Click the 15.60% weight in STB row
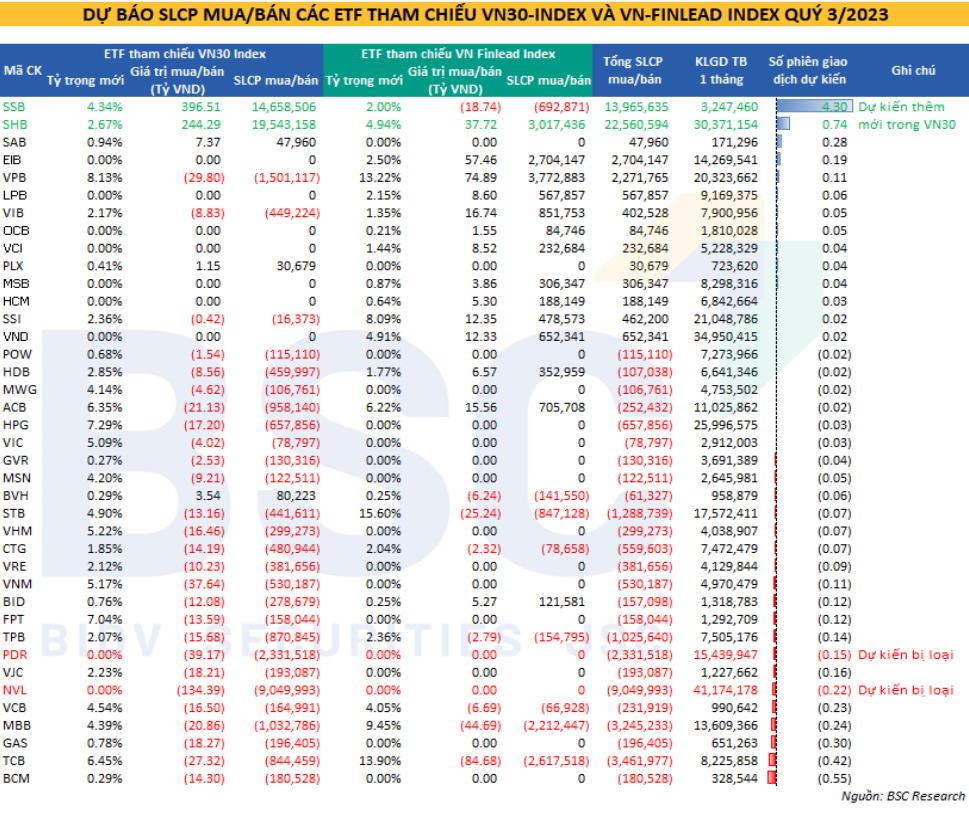 point(380,514)
